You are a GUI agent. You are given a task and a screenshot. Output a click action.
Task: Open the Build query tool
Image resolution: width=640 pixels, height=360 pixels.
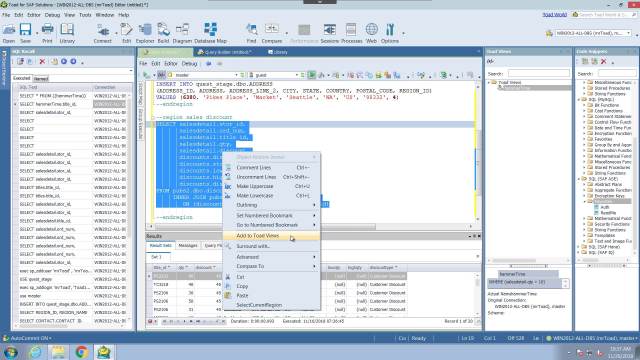tap(163, 33)
